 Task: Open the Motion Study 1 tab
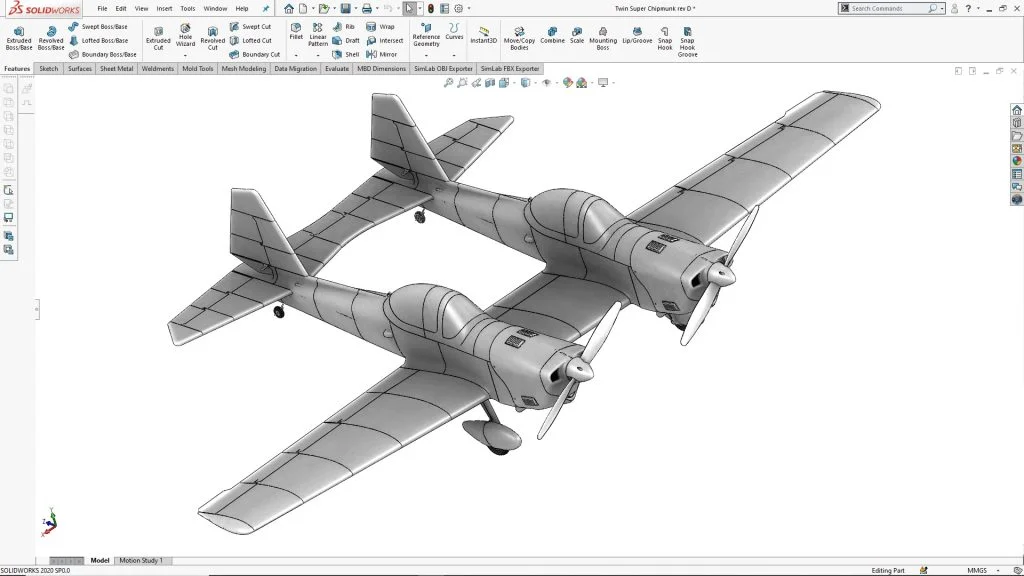pyautogui.click(x=141, y=560)
